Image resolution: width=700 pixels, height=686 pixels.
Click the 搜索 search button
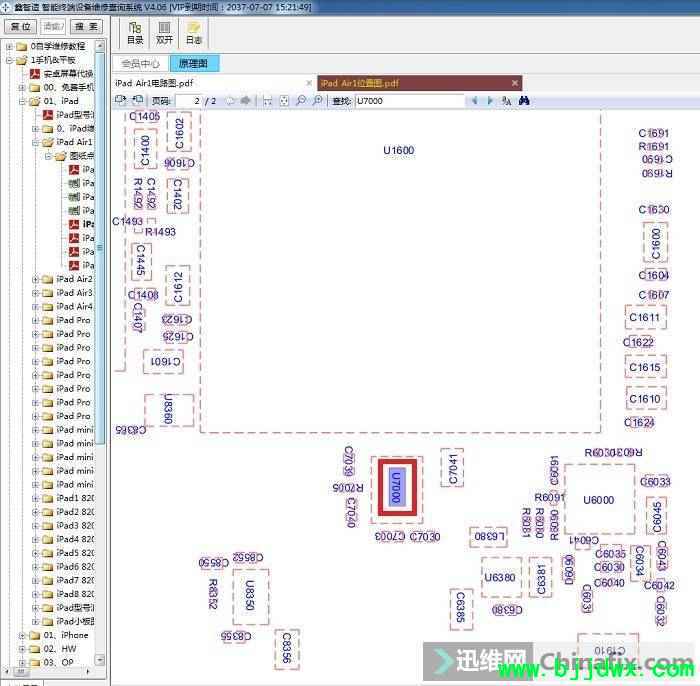click(86, 27)
